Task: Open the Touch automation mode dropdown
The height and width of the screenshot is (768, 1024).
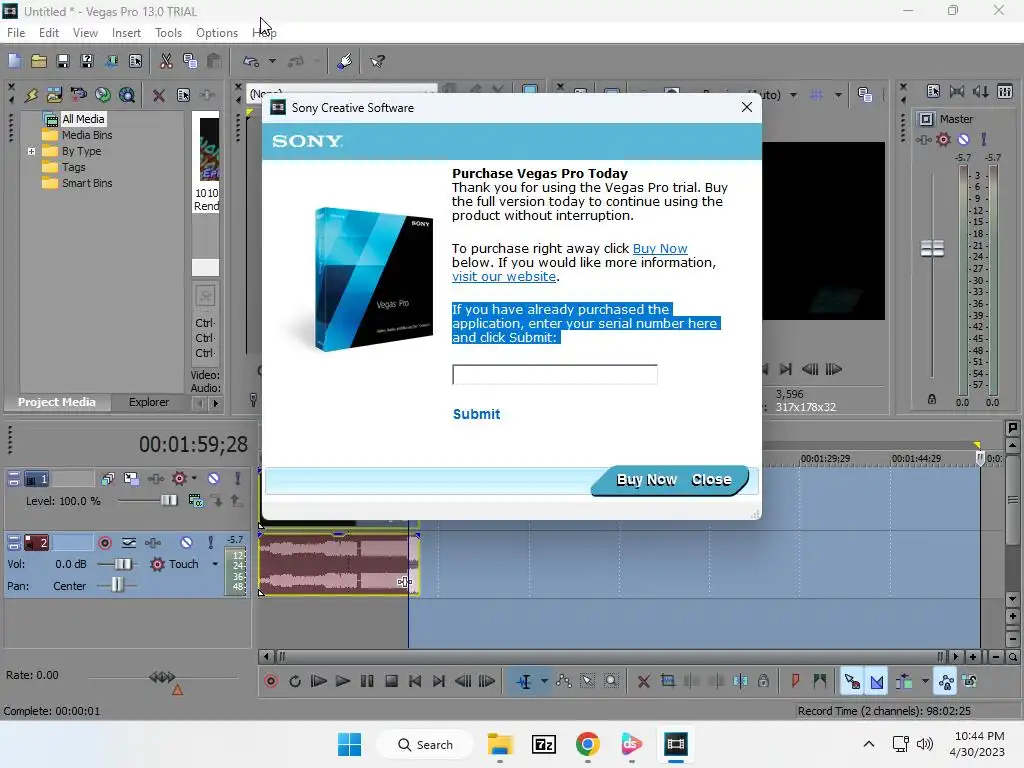Action: pos(214,564)
